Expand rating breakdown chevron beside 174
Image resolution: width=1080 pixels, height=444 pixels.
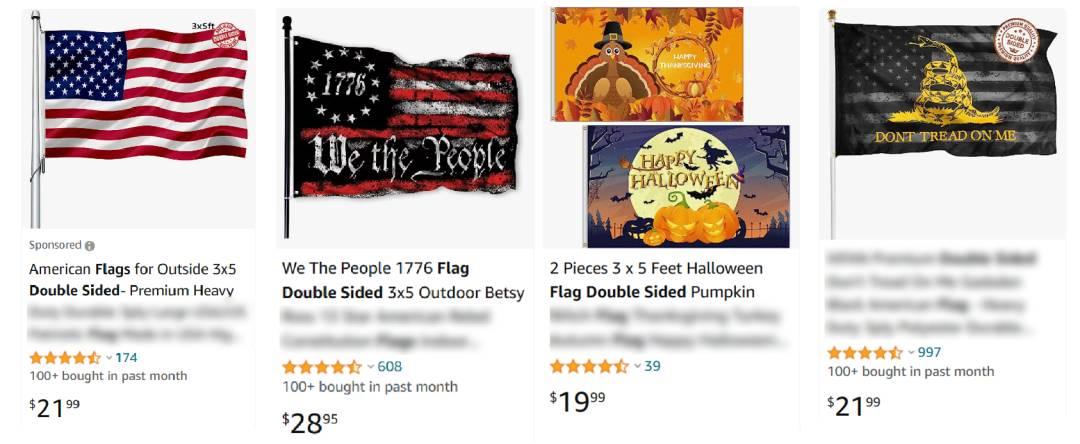[x=109, y=358]
